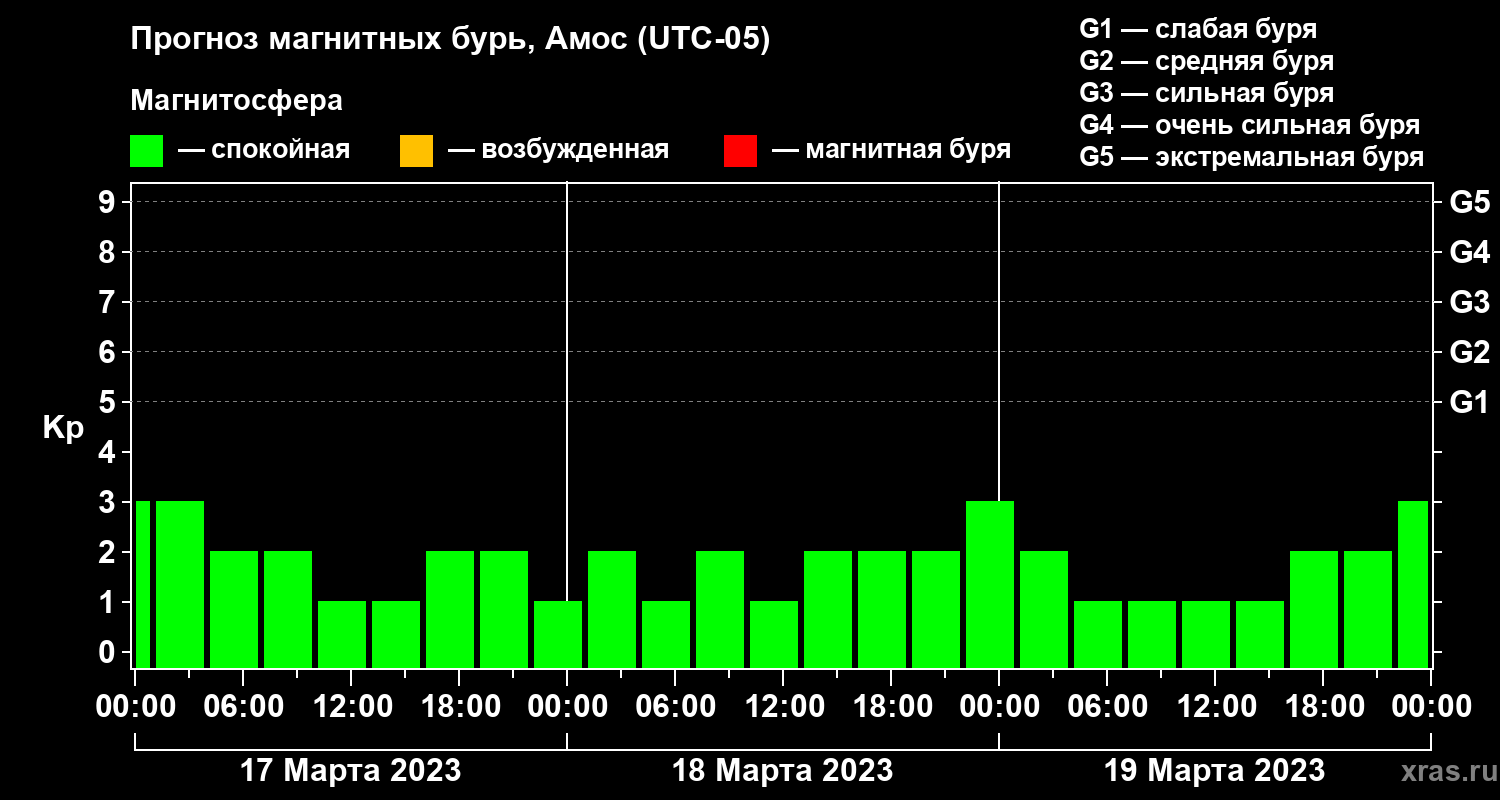Click the '— возбужденная' legend label
This screenshot has width=1500, height=800.
tap(558, 150)
